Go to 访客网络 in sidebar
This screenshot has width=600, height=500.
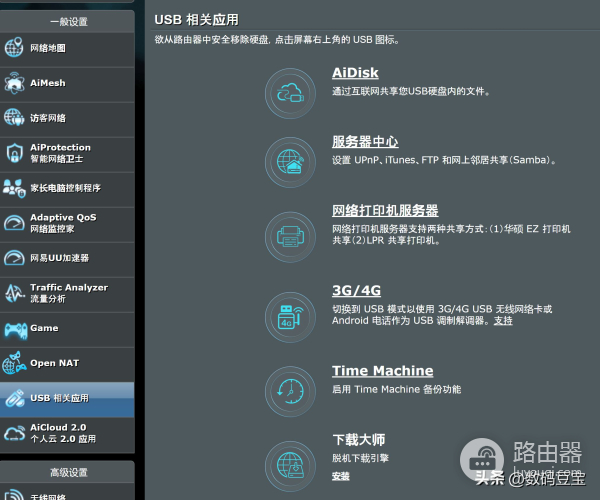[x=67, y=120]
